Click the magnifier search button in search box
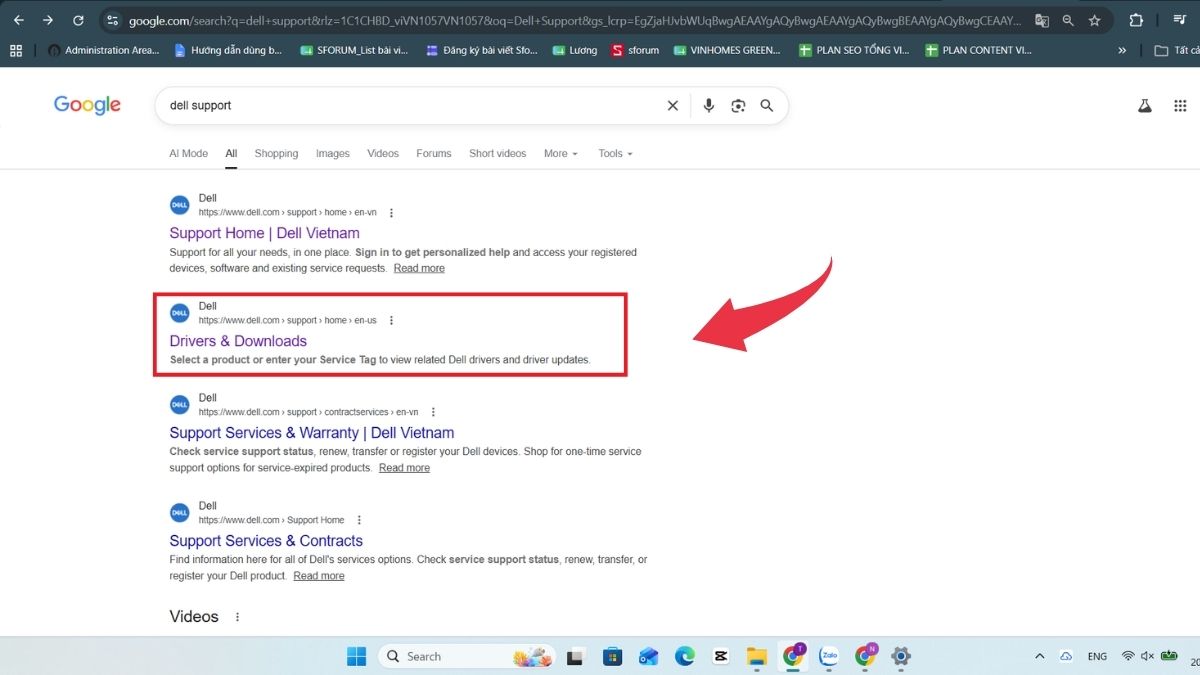1200x675 pixels. 767,105
